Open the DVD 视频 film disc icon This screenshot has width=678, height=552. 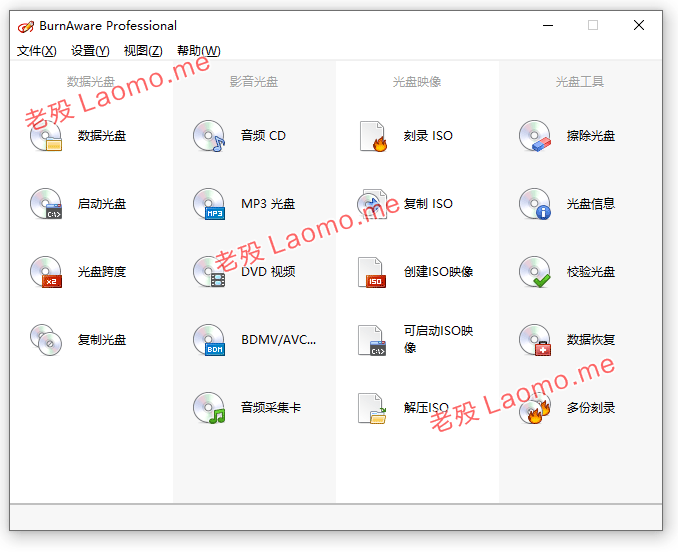[209, 272]
